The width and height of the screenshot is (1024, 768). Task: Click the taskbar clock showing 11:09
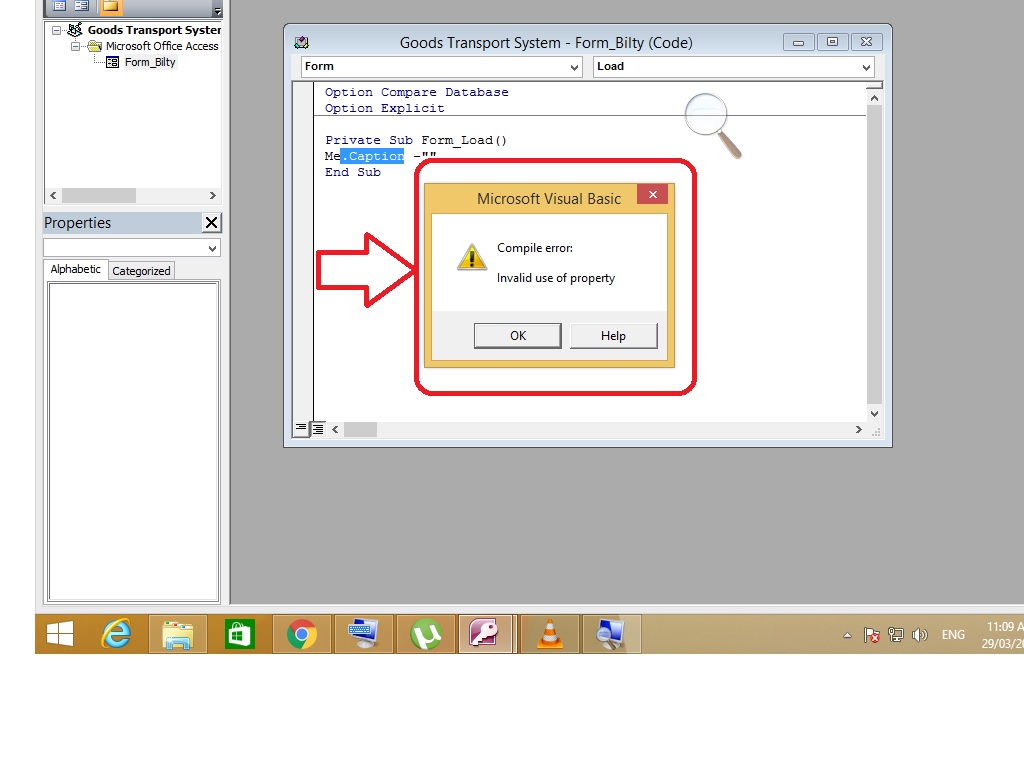coord(1002,635)
